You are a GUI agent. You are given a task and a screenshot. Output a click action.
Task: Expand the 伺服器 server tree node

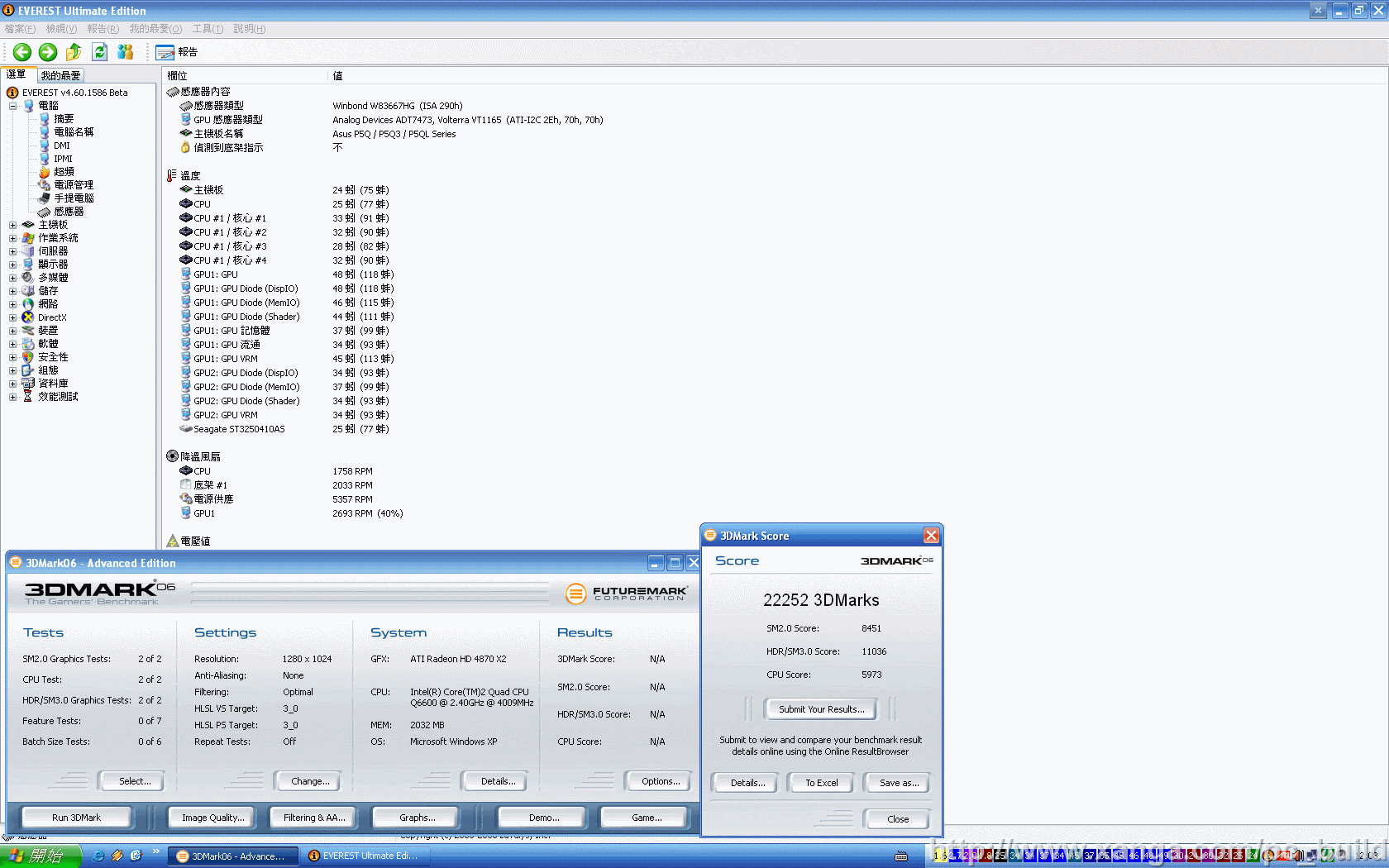12,251
